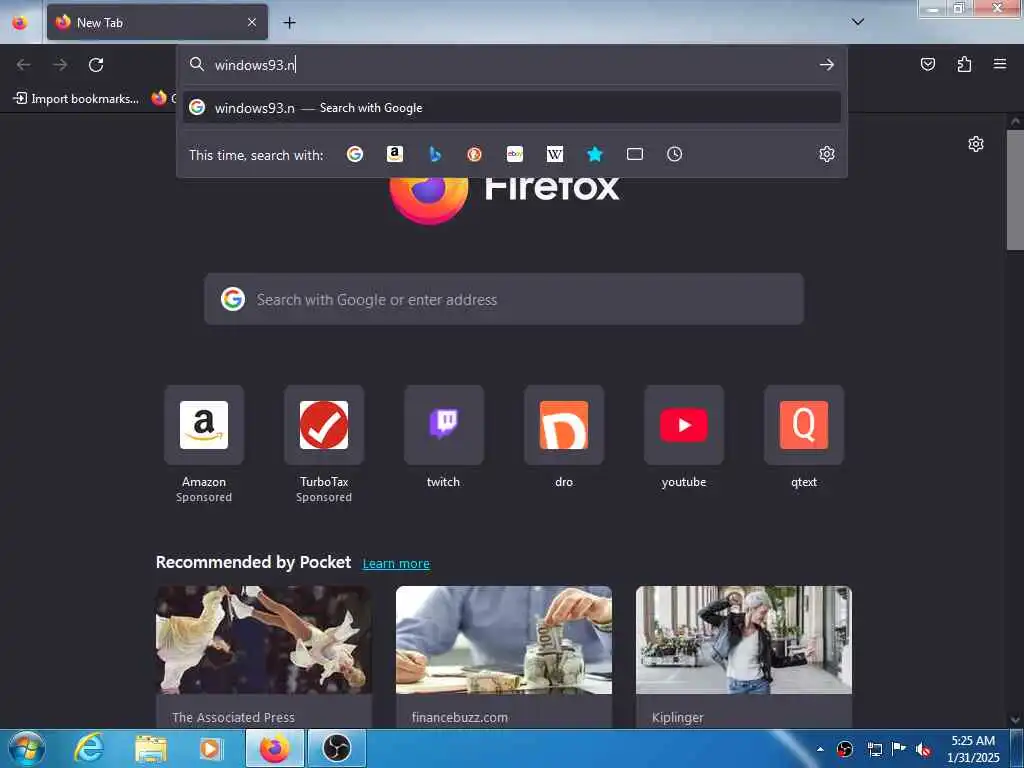Open the Firefox application menu
Screen dimensions: 1024x768
tap(999, 64)
